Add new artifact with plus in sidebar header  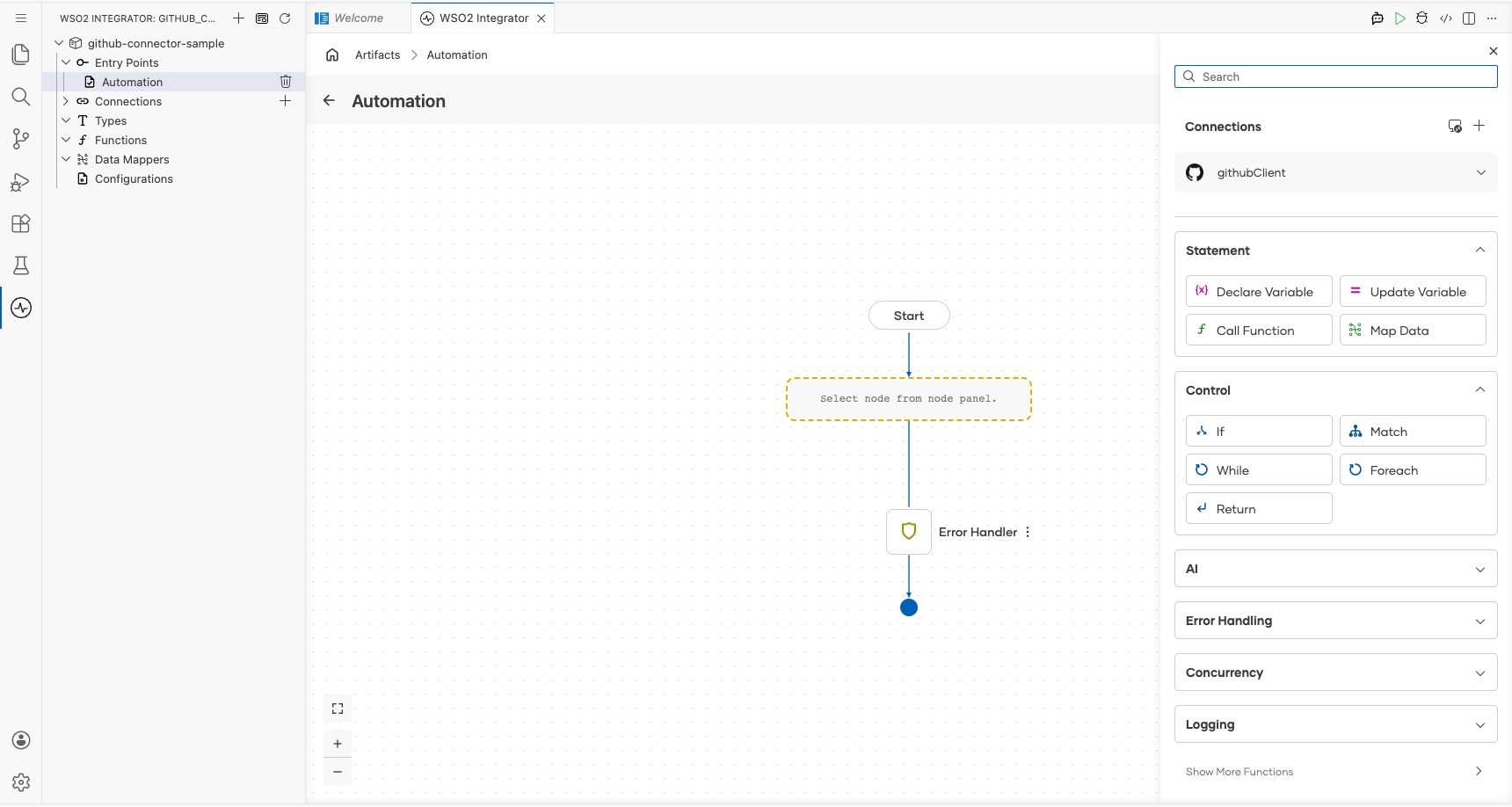(238, 18)
